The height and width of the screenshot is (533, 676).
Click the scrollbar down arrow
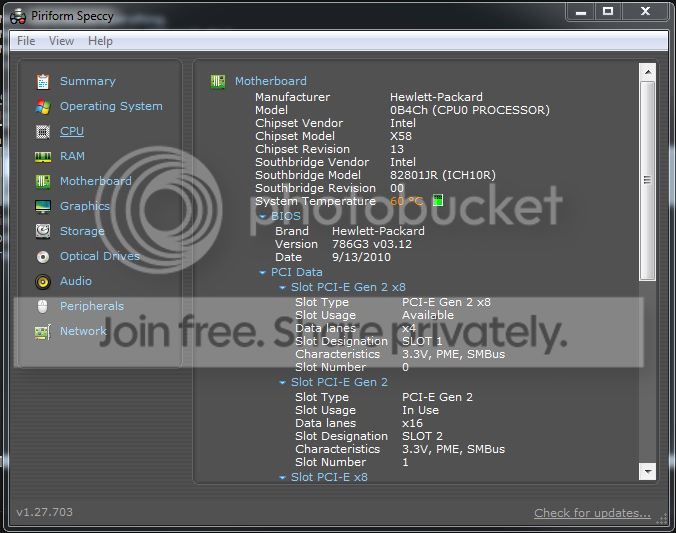tap(648, 472)
